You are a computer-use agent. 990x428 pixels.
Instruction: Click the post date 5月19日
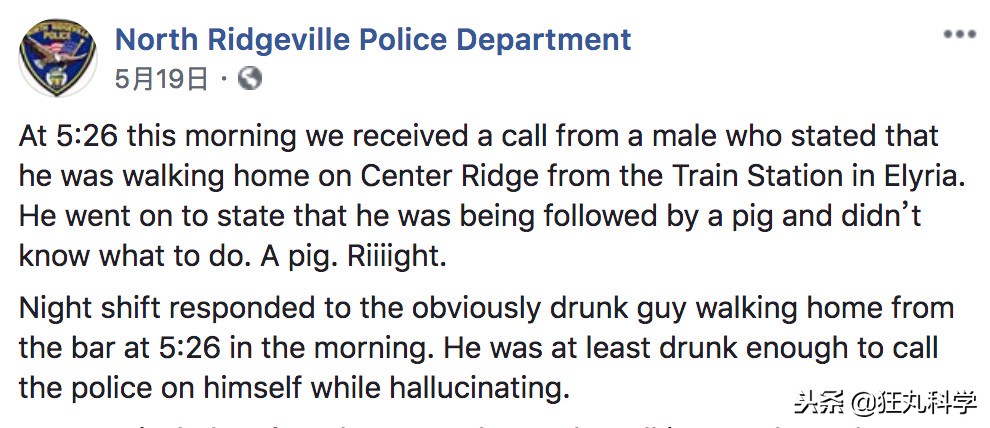161,79
